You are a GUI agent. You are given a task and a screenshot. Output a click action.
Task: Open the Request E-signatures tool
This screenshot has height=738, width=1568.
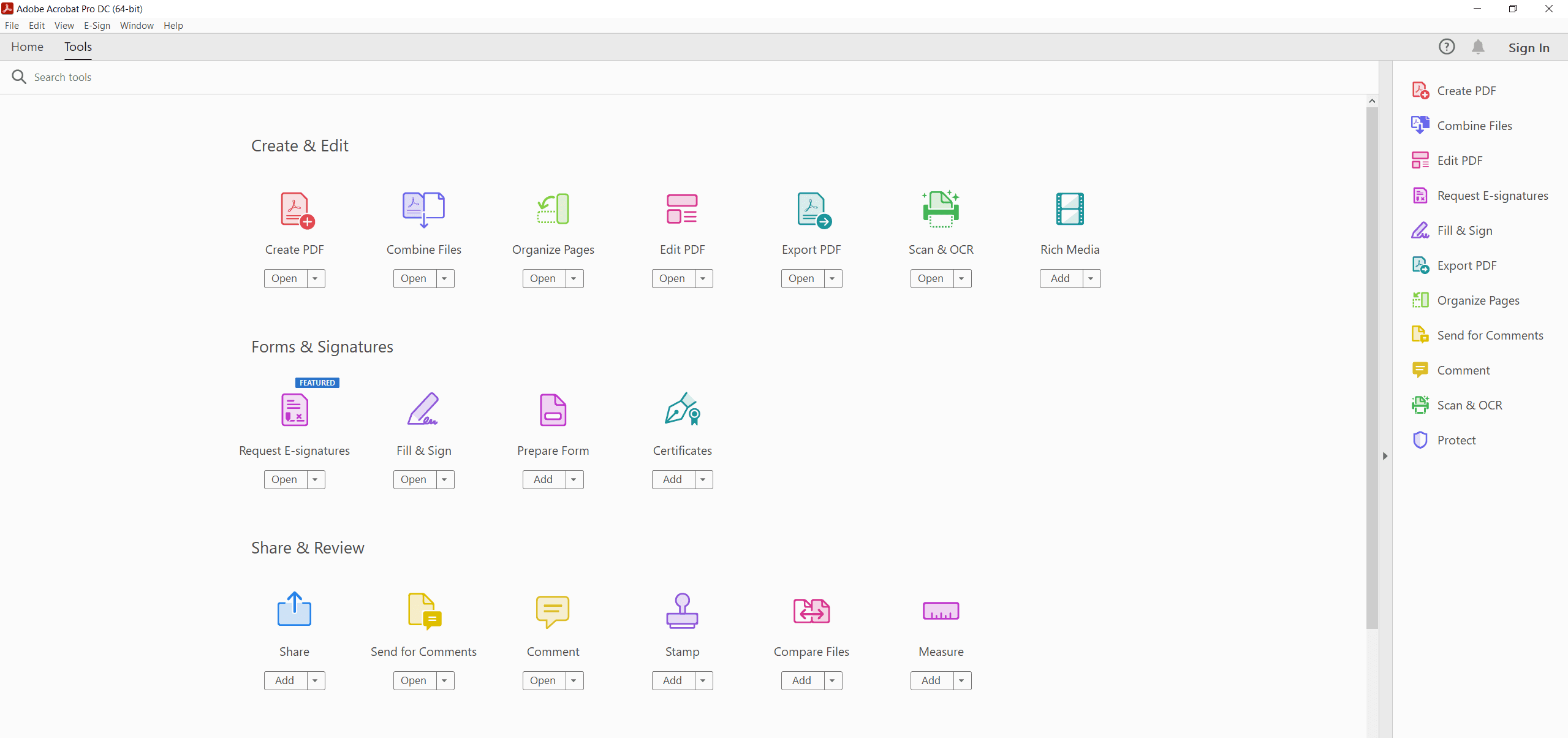(284, 479)
